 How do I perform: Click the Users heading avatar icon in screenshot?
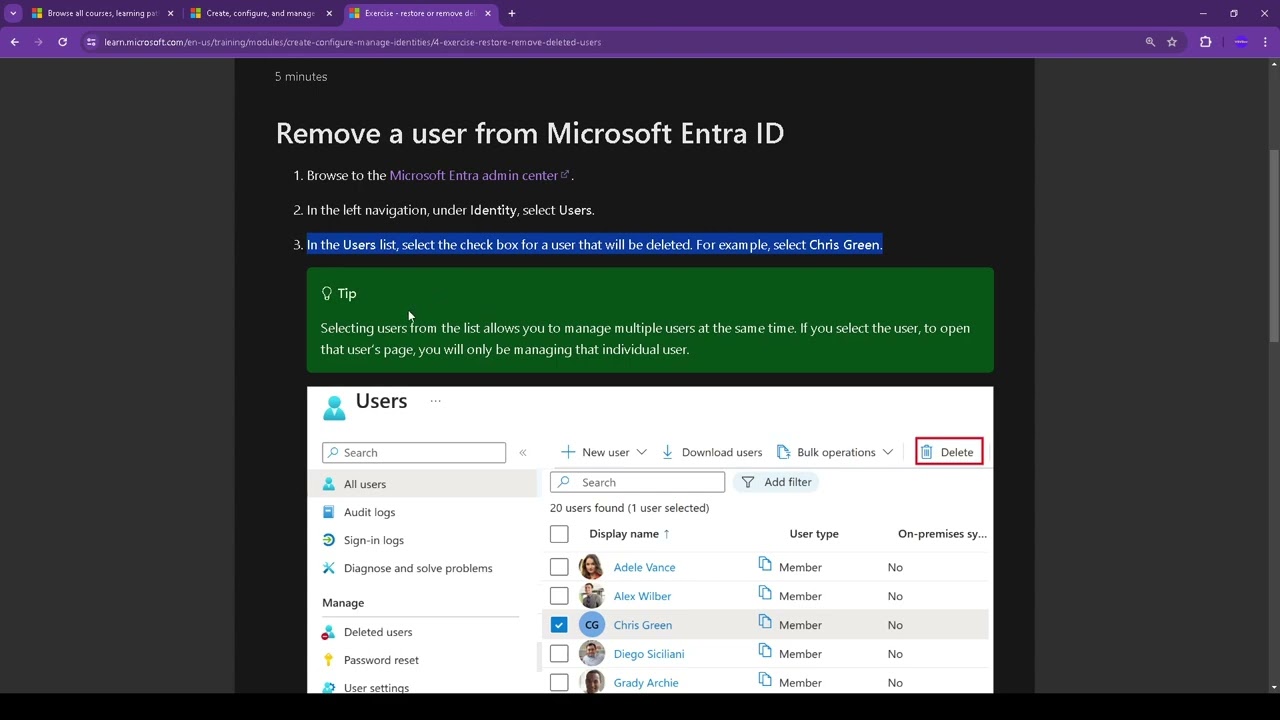334,406
